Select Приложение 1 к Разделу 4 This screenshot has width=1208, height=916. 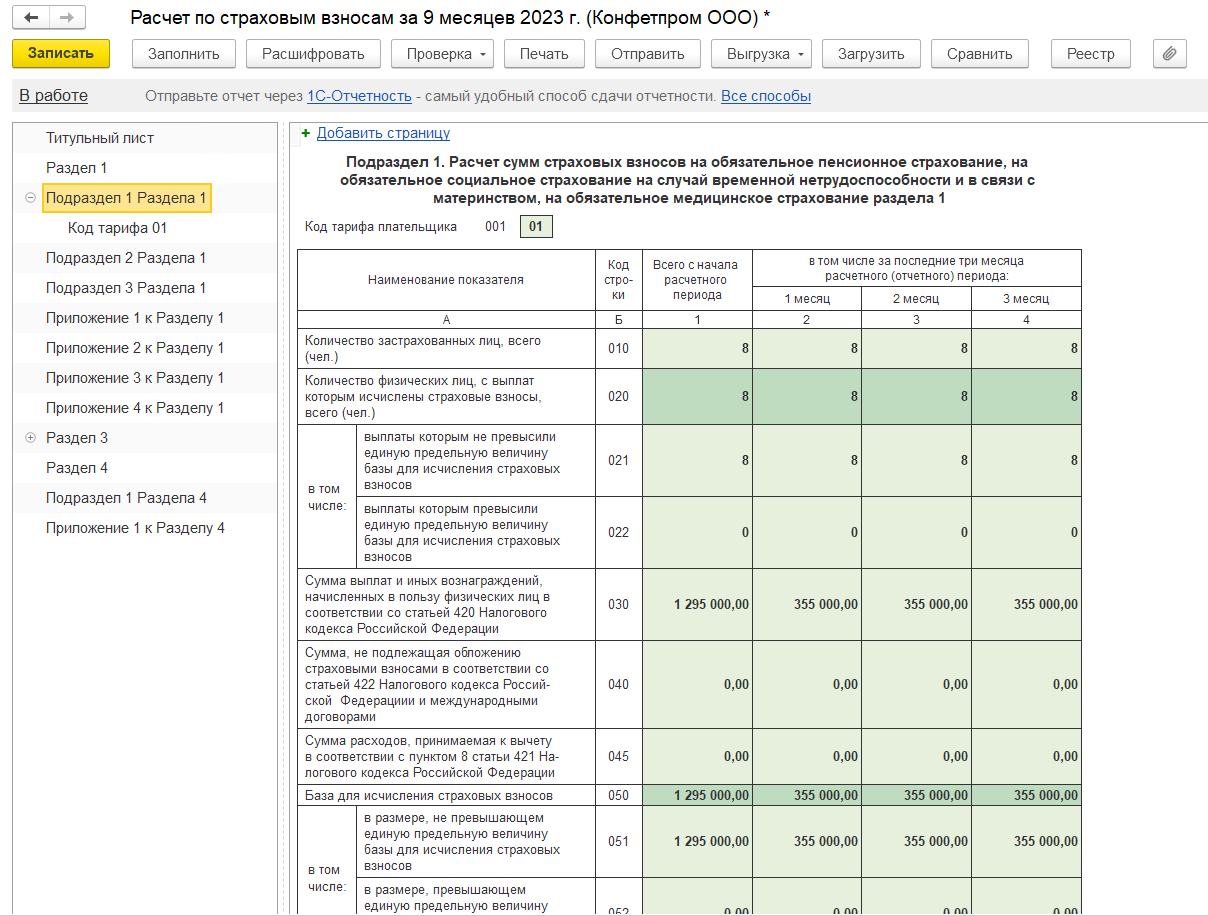[x=135, y=528]
